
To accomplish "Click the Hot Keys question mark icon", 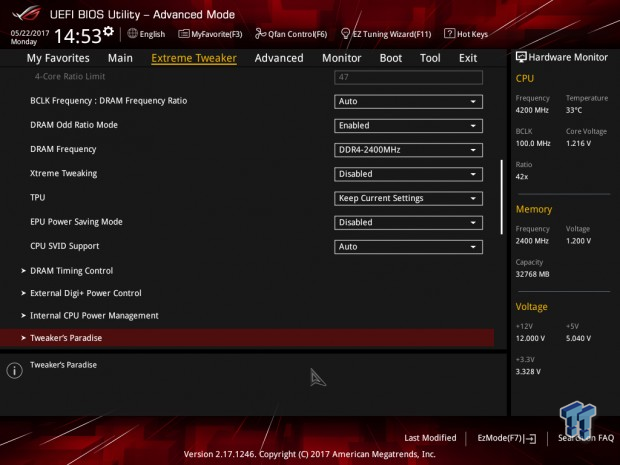I will (449, 33).
